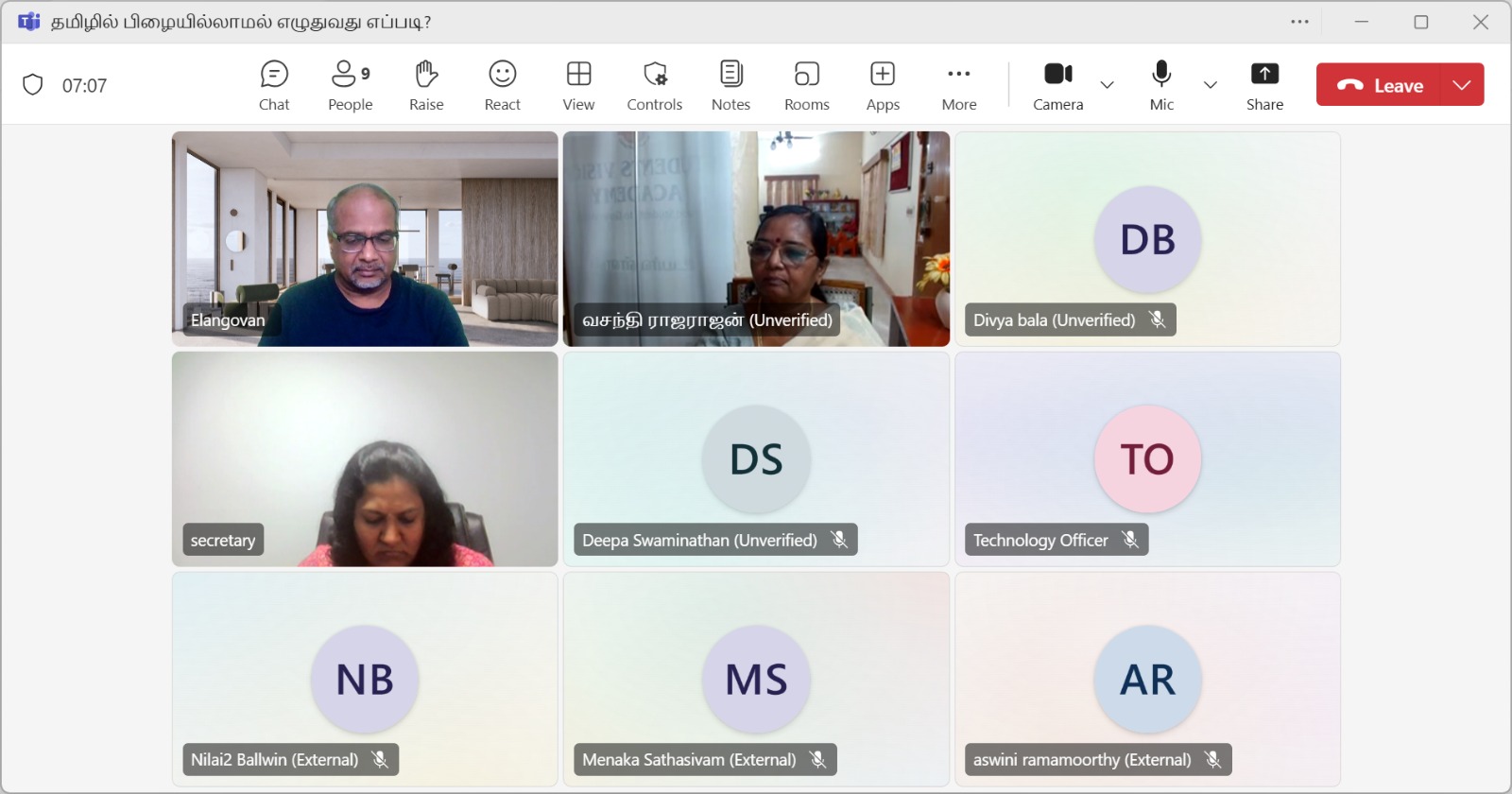Open meeting Controls options

654,85
